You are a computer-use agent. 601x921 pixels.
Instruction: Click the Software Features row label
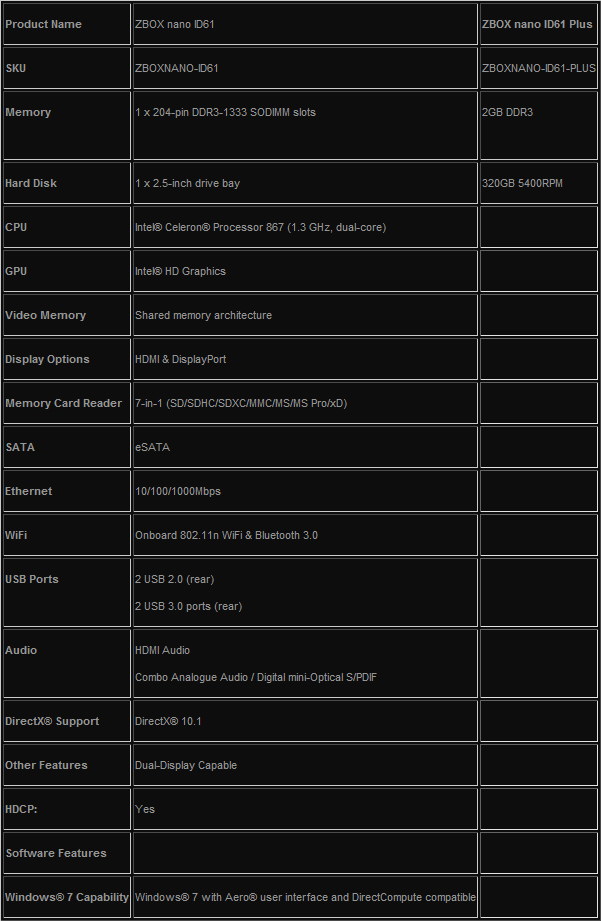[x=56, y=853]
